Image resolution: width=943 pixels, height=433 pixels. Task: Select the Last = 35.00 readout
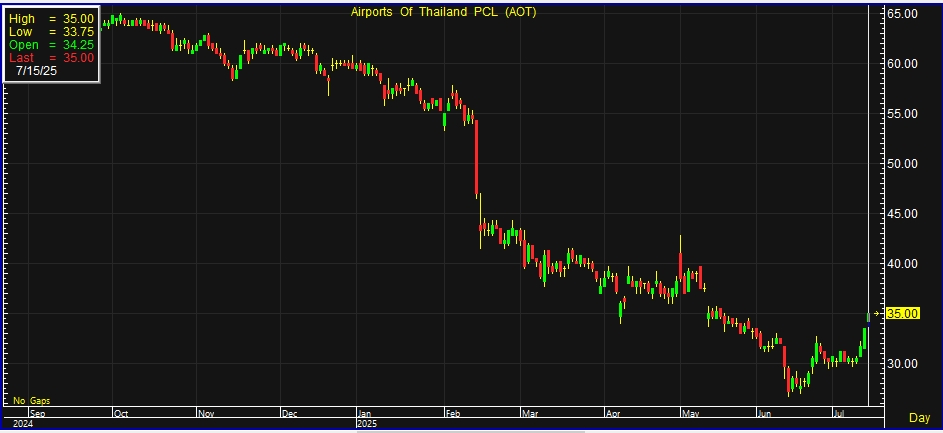51,58
